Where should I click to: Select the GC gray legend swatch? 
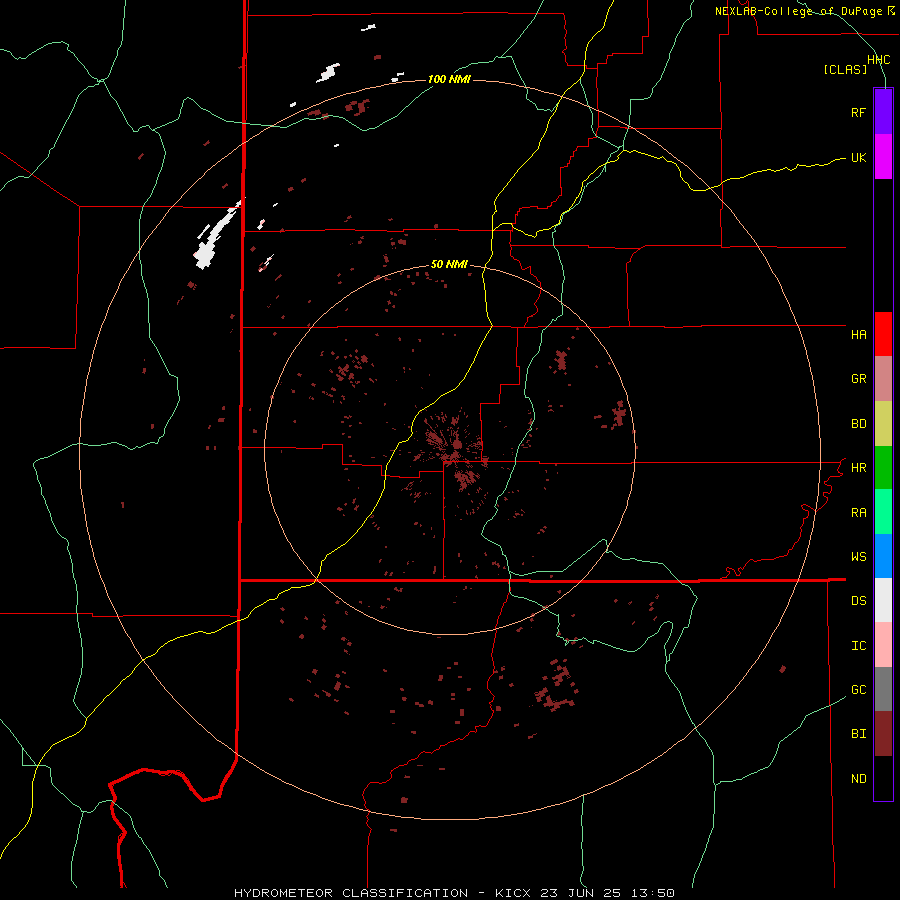point(883,689)
